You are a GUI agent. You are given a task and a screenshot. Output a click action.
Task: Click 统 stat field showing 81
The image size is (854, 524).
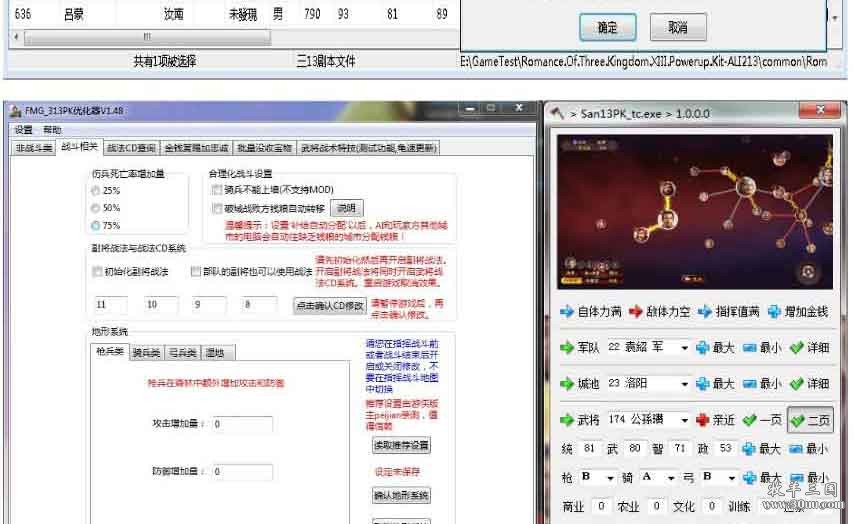click(589, 448)
